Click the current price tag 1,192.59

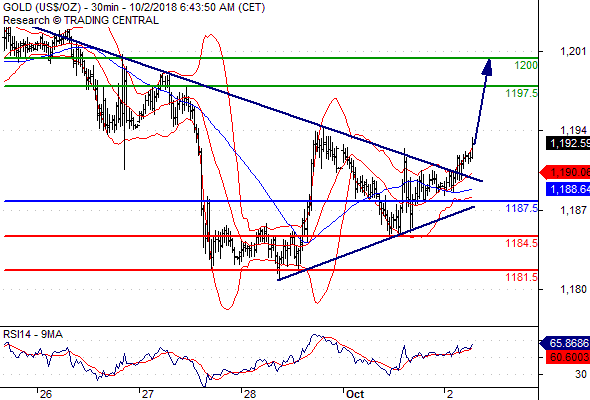coord(568,143)
